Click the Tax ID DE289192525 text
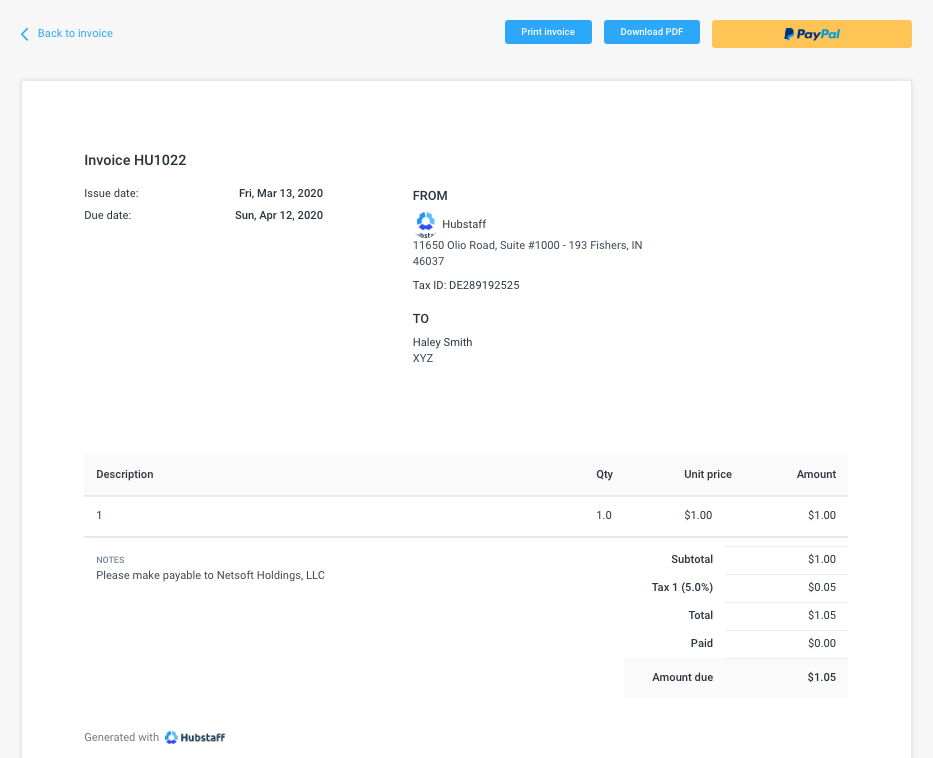Viewport: 933px width, 758px height. pyautogui.click(x=465, y=285)
